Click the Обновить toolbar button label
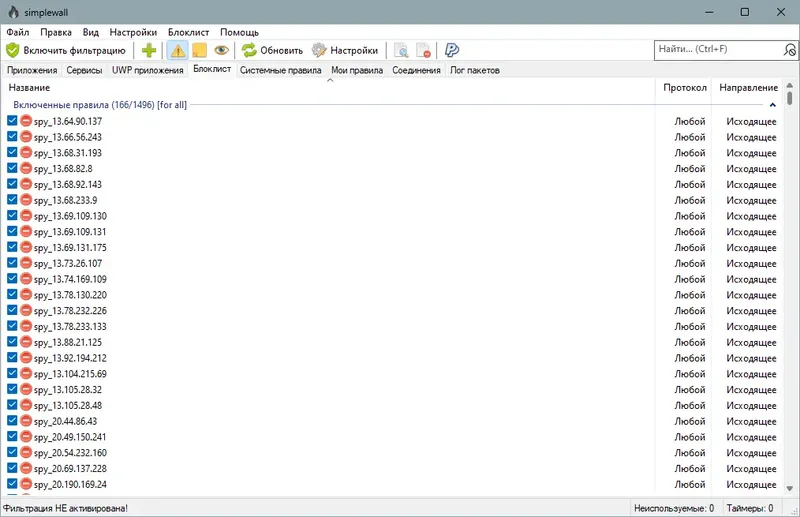 tap(282, 51)
